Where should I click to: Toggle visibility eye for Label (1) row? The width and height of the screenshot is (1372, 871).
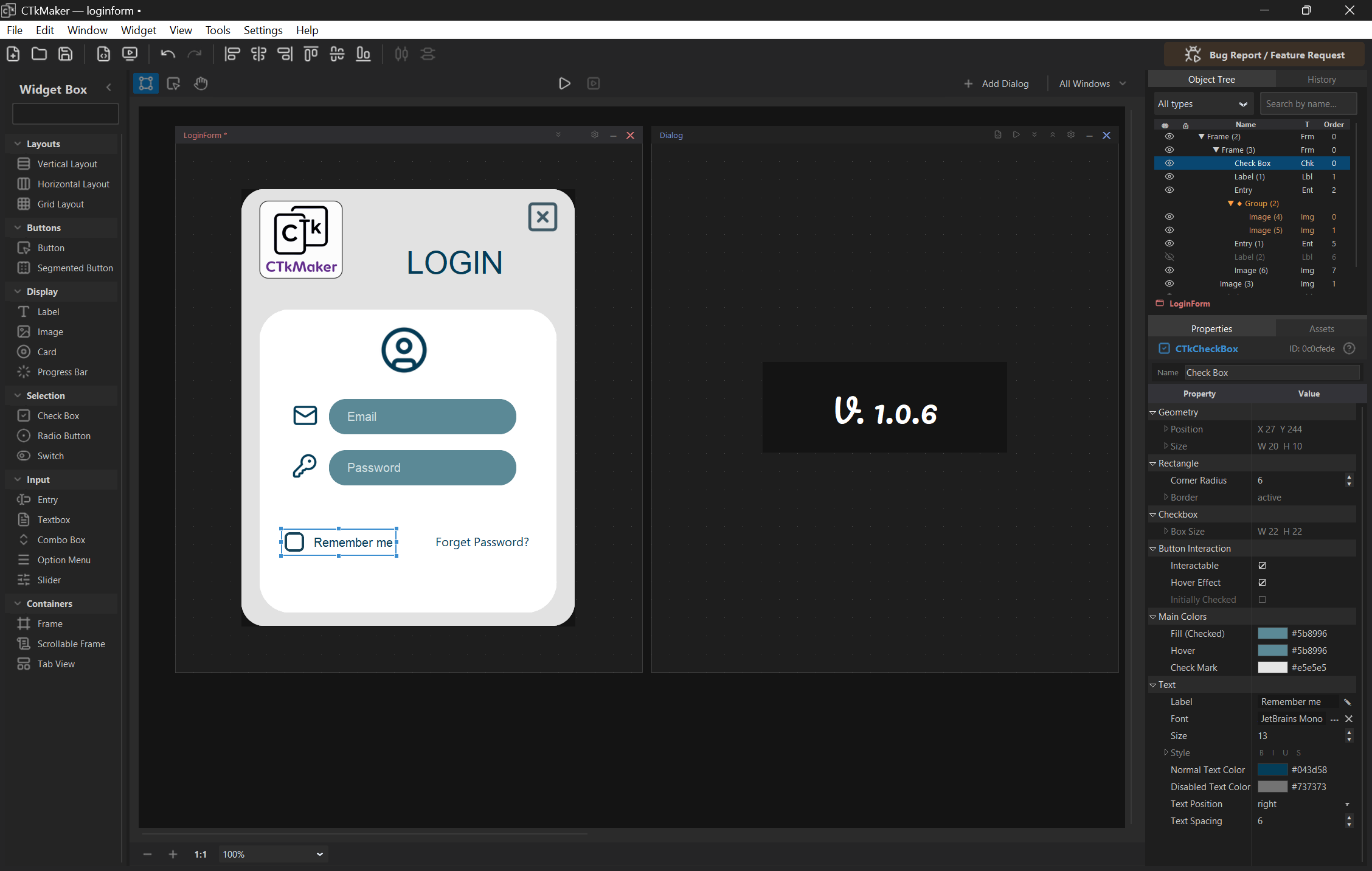click(x=1169, y=176)
